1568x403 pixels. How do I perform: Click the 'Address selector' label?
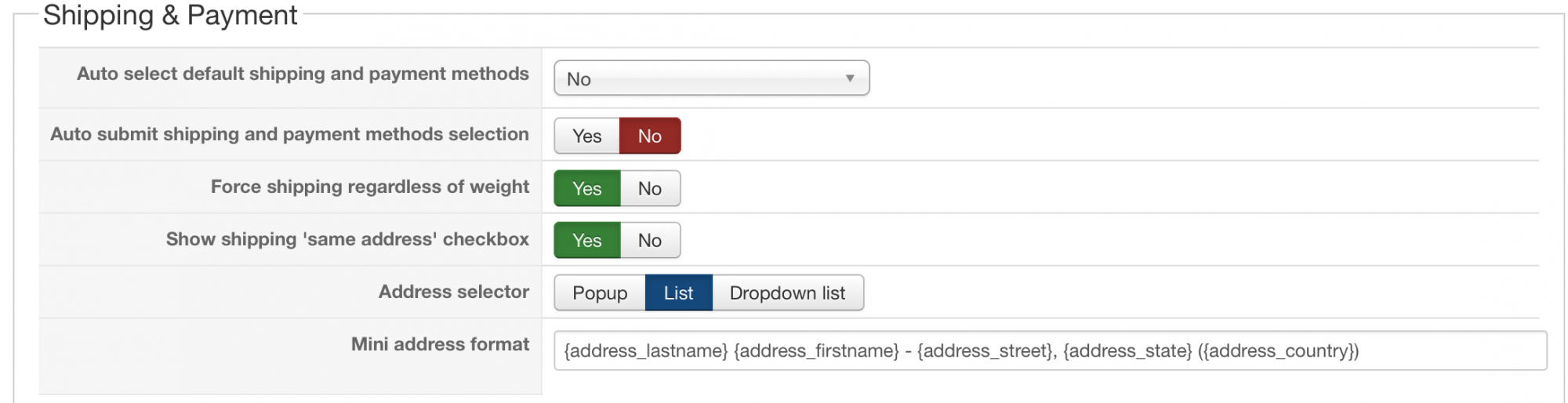click(453, 292)
